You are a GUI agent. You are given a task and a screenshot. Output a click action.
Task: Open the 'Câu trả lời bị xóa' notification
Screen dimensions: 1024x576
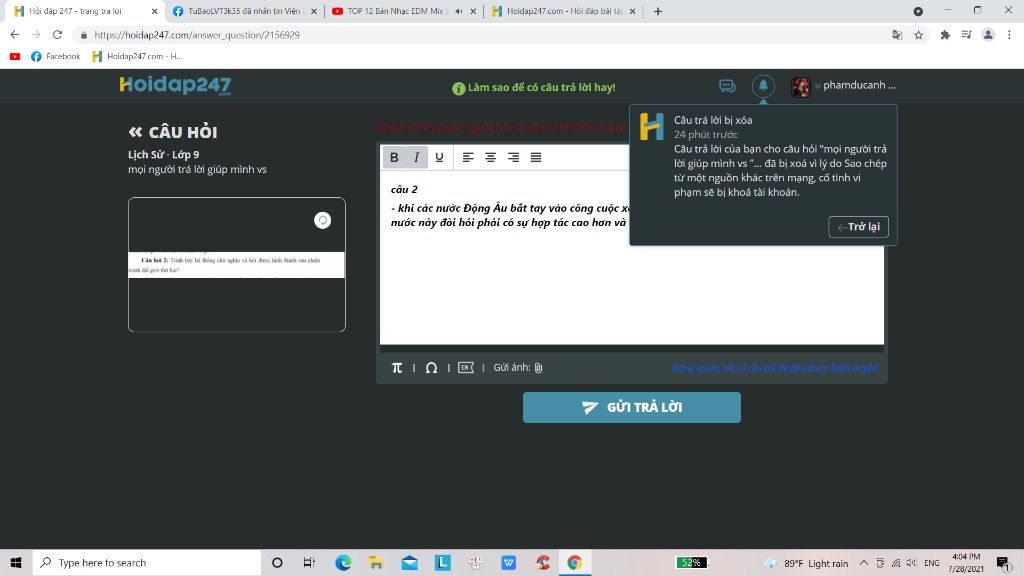[762, 155]
